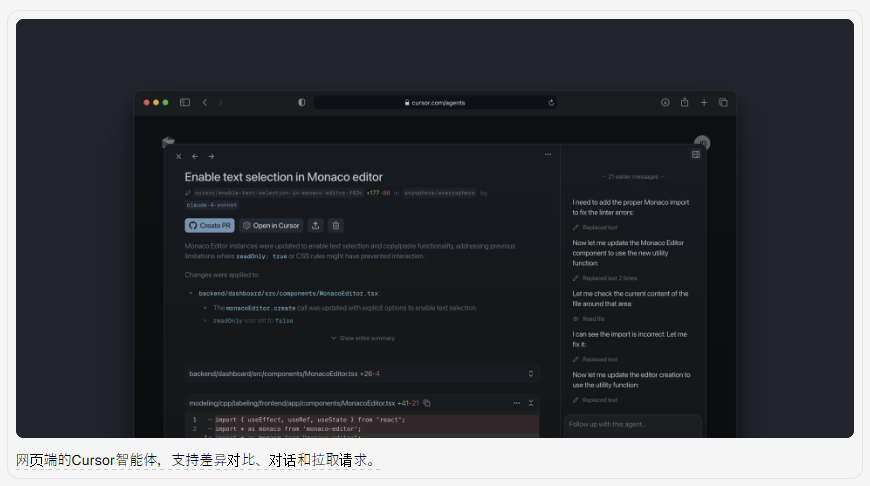Open Safari downloads icon
The height and width of the screenshot is (486, 870).
point(665,102)
